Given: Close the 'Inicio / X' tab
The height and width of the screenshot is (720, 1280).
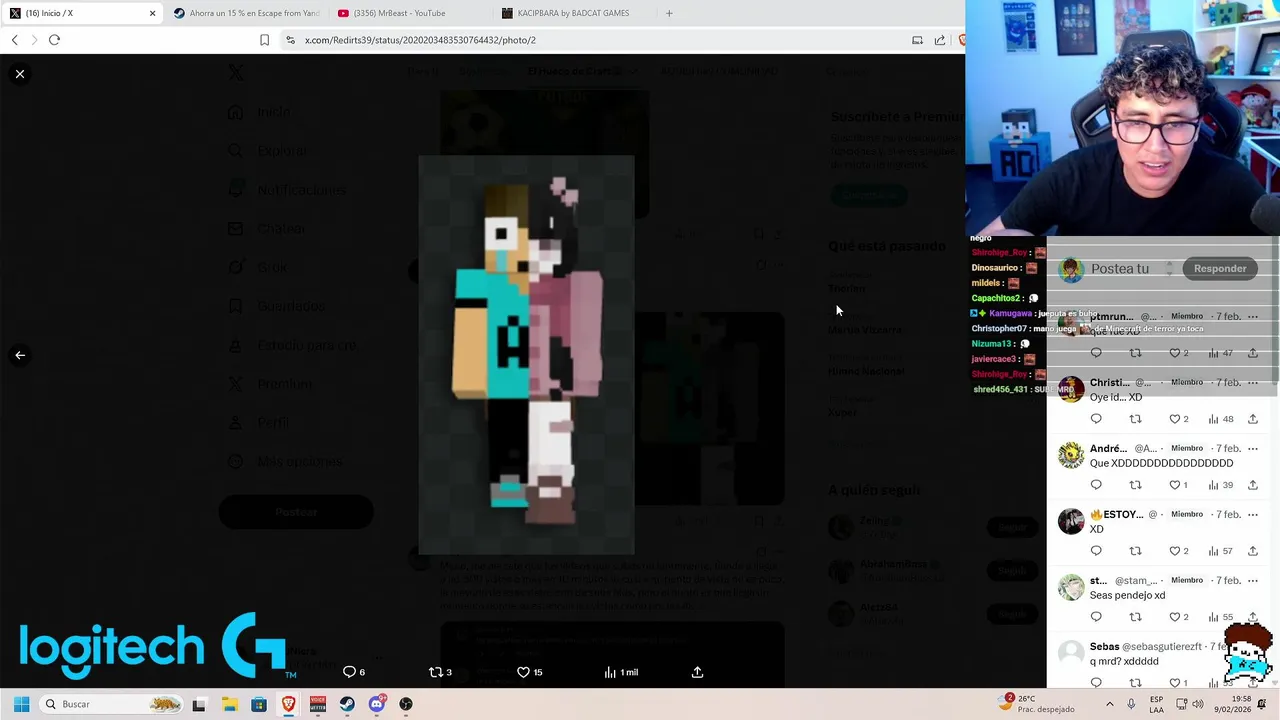Looking at the screenshot, I should click(x=152, y=13).
